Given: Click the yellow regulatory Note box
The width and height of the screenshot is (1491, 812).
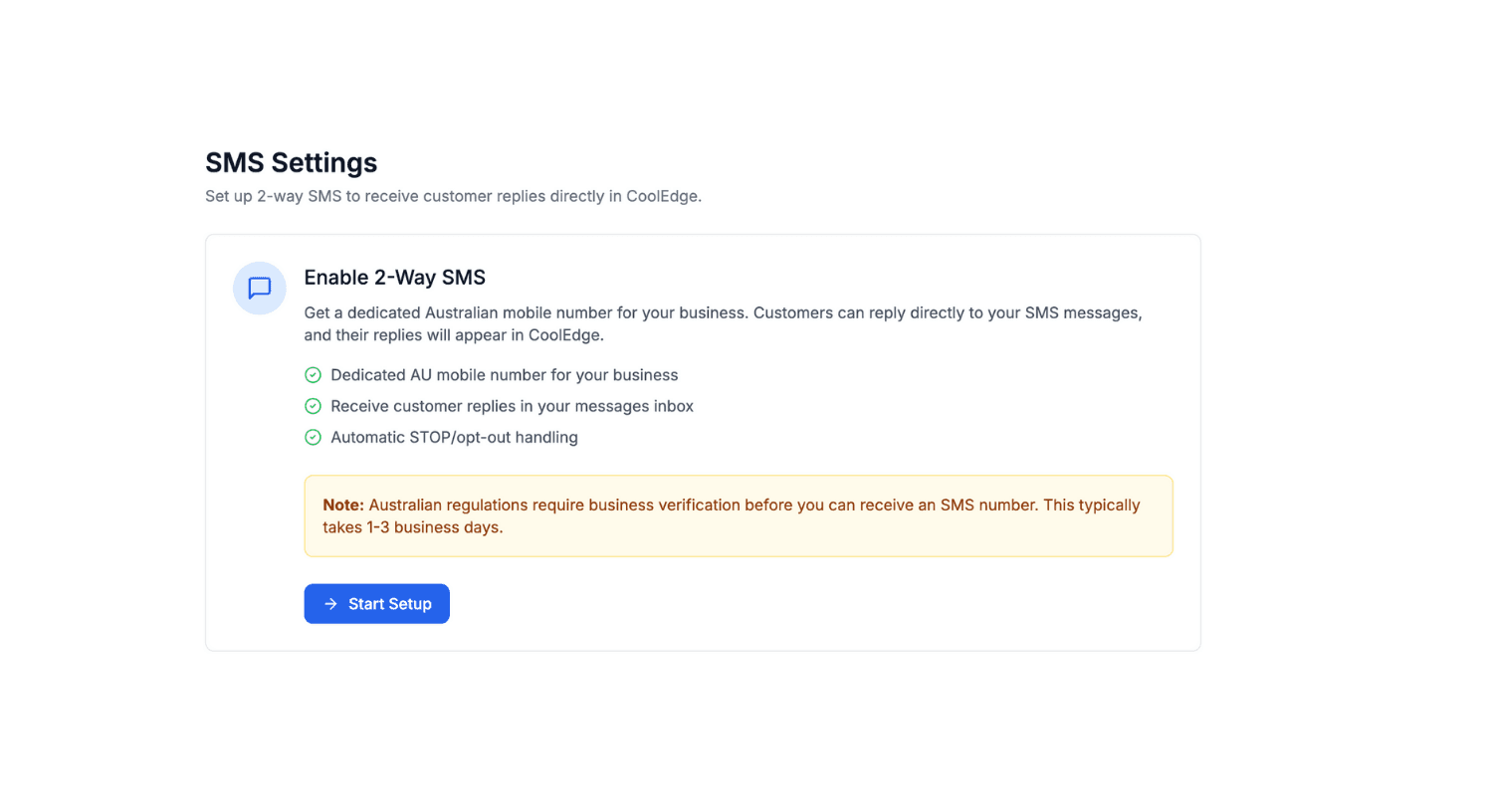Looking at the screenshot, I should coord(739,515).
